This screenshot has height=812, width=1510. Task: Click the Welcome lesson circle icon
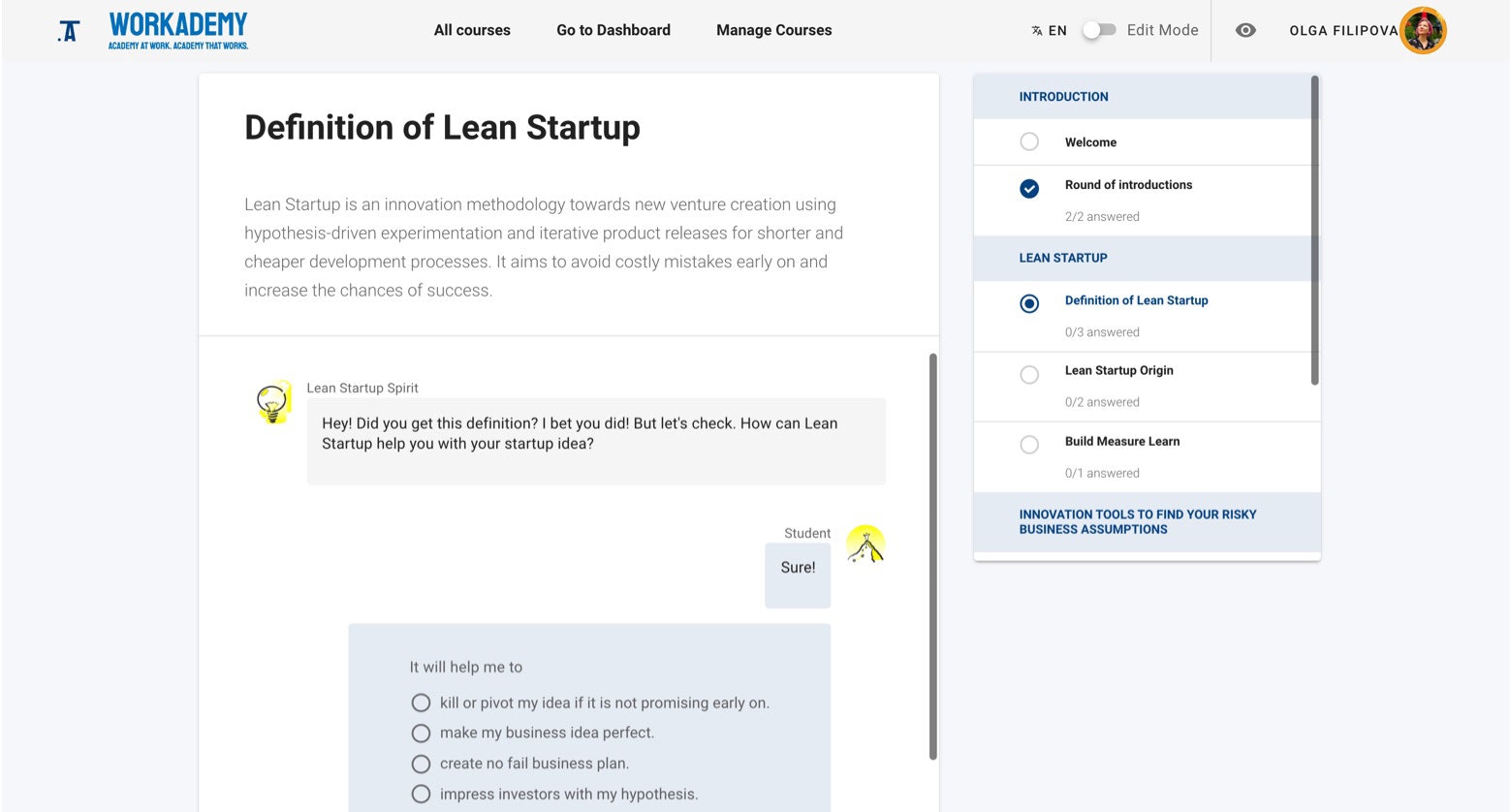[1029, 142]
